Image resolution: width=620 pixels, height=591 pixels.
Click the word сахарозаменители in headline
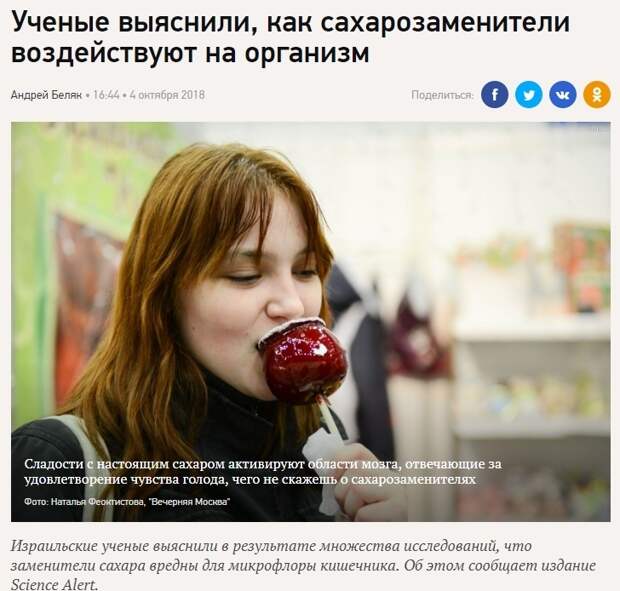[x=445, y=22]
